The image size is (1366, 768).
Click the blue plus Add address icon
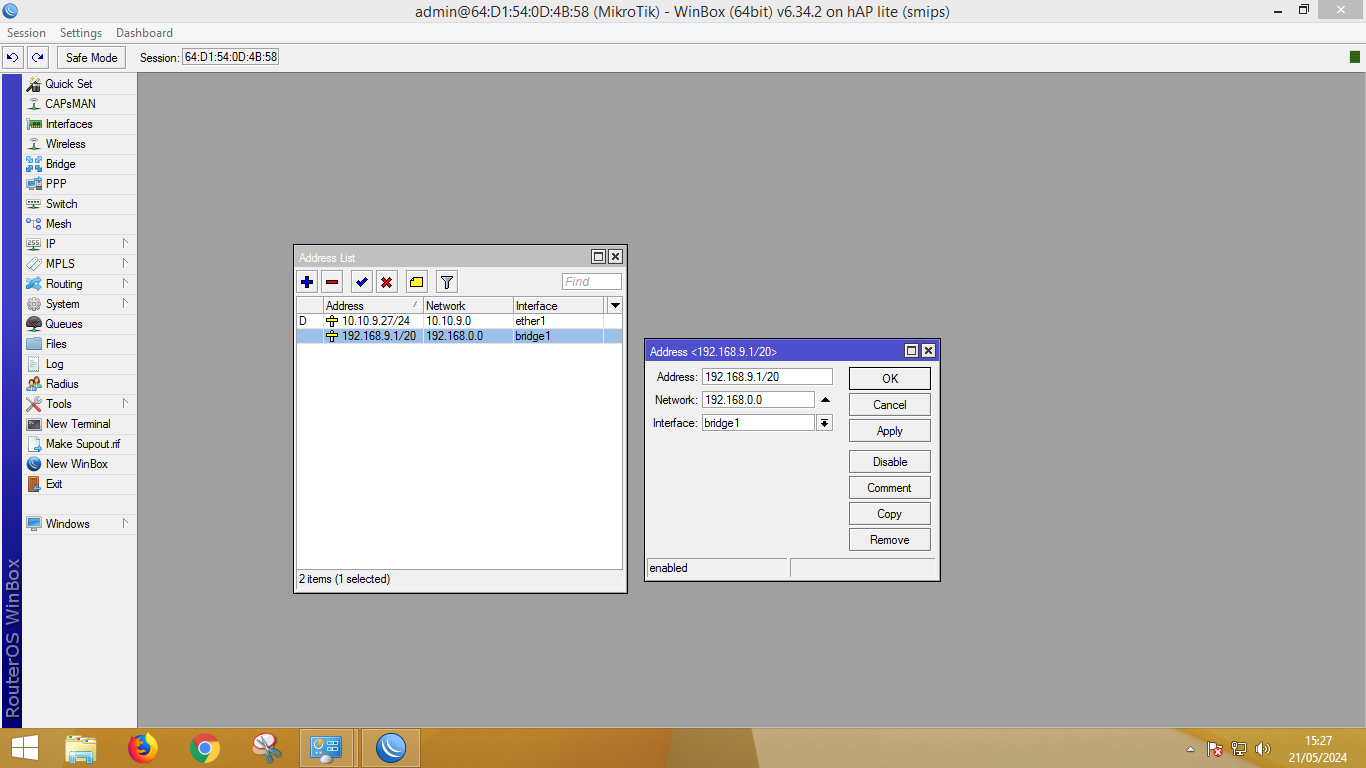[307, 282]
